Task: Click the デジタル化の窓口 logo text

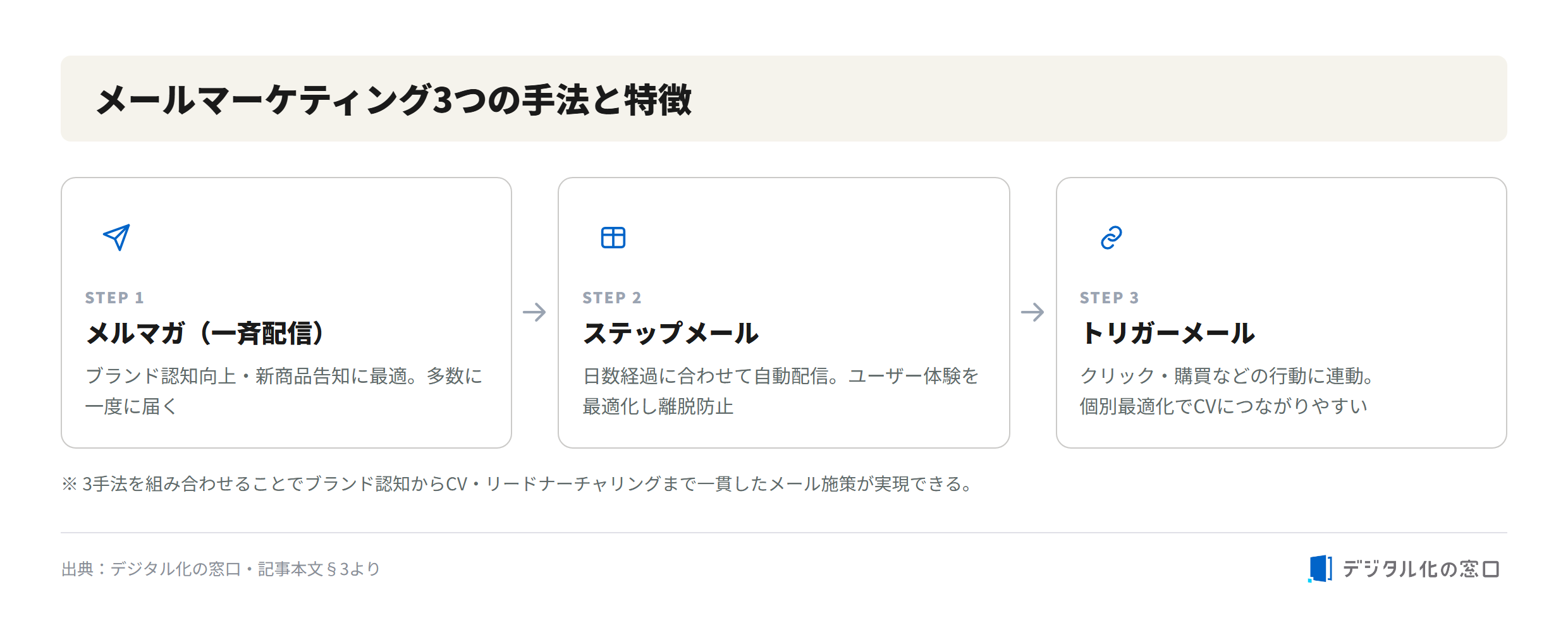Action: pos(1421,569)
